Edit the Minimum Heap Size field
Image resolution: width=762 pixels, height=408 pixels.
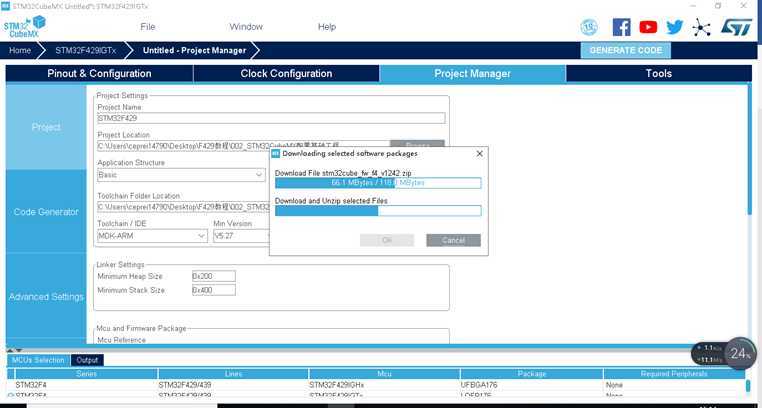(214, 276)
